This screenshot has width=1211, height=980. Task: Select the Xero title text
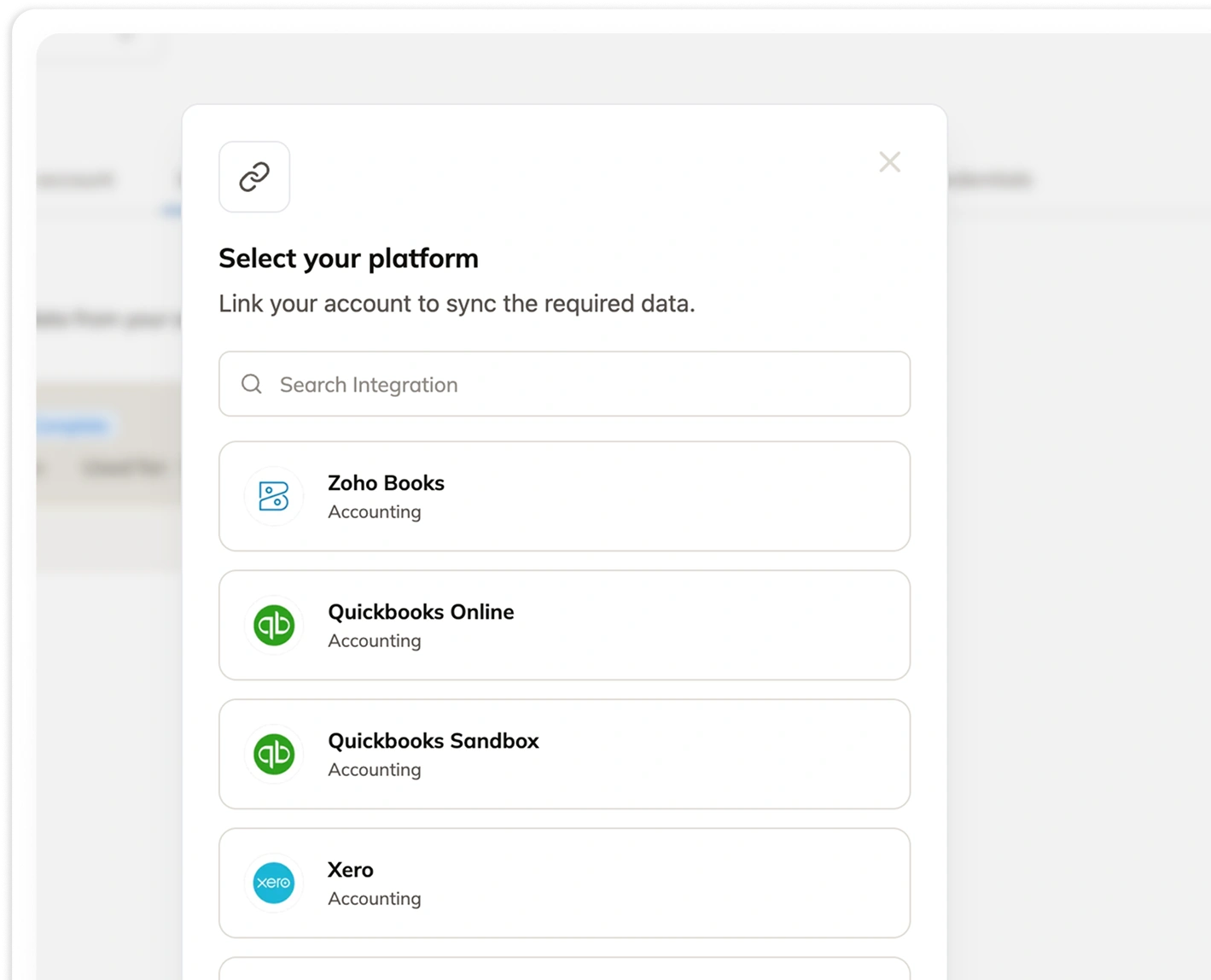click(351, 870)
